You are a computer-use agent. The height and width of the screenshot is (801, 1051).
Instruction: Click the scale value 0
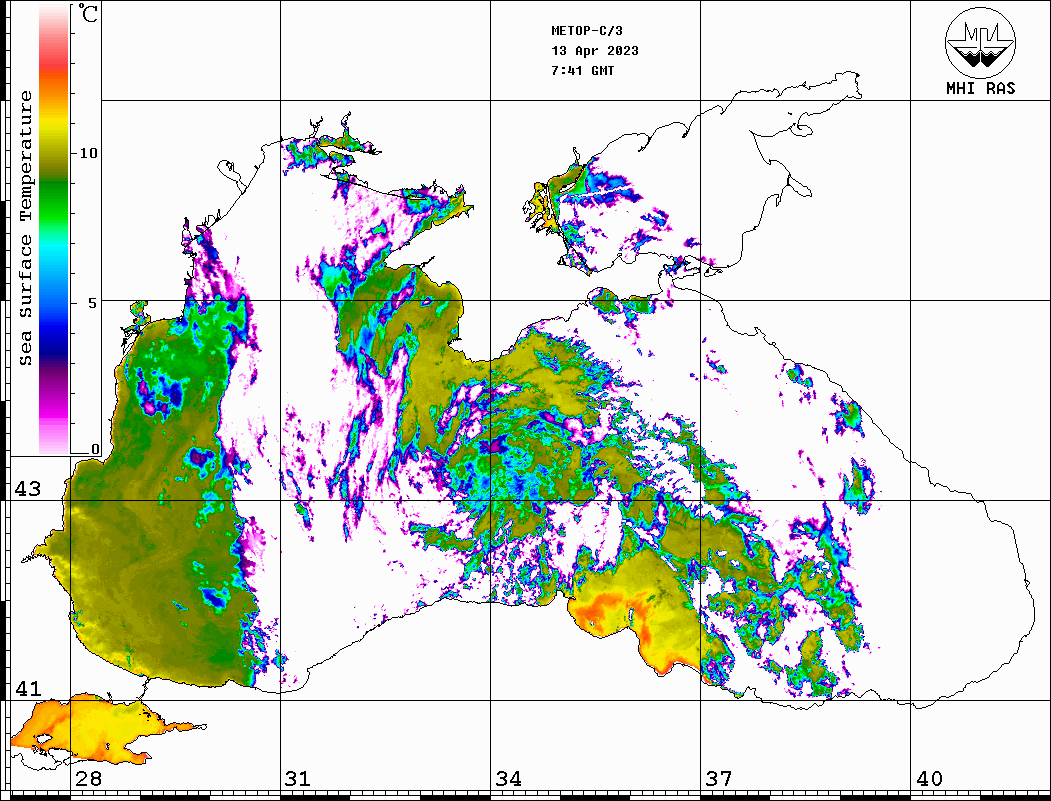[95, 449]
